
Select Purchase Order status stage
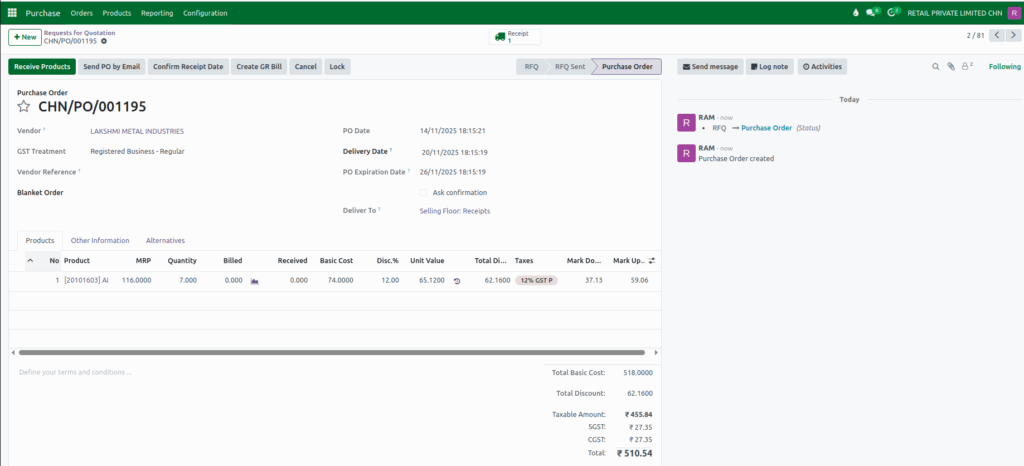[x=627, y=67]
